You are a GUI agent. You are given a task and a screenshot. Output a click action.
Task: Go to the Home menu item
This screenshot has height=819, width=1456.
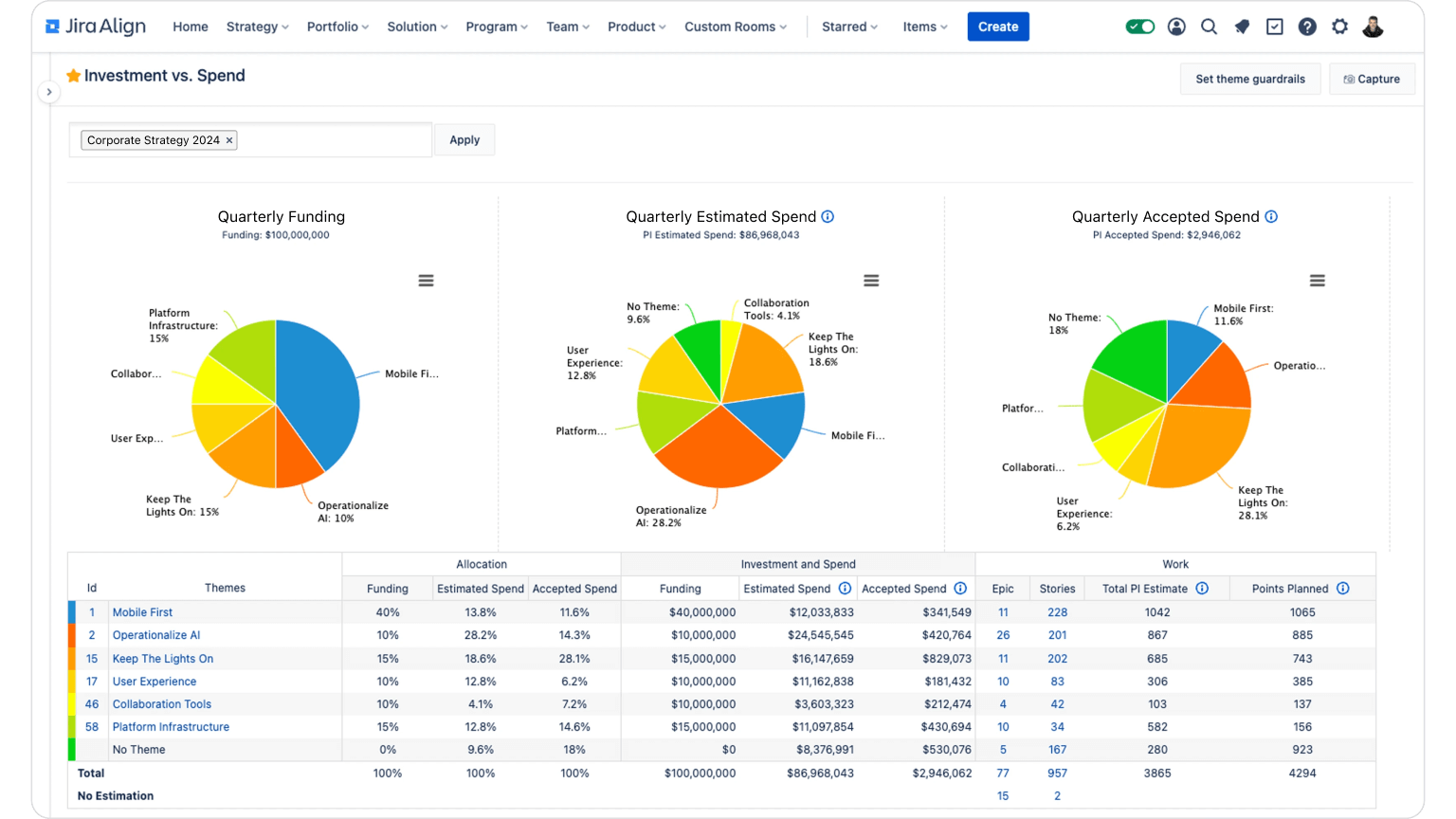click(x=191, y=27)
